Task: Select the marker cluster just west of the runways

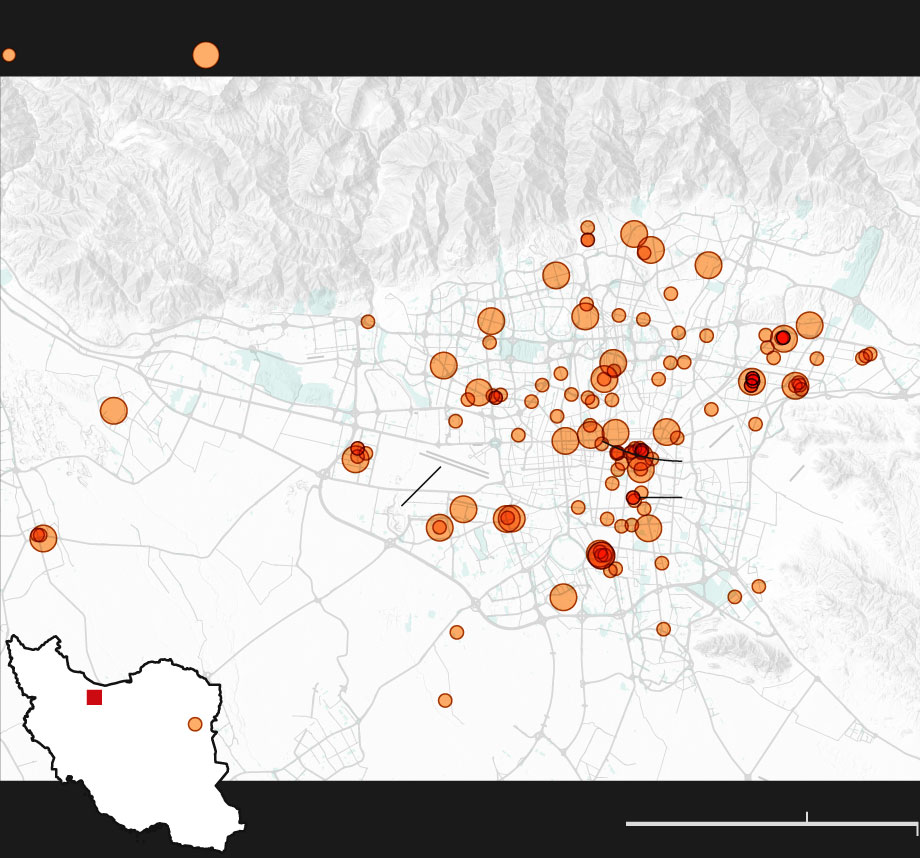Action: coord(356,455)
